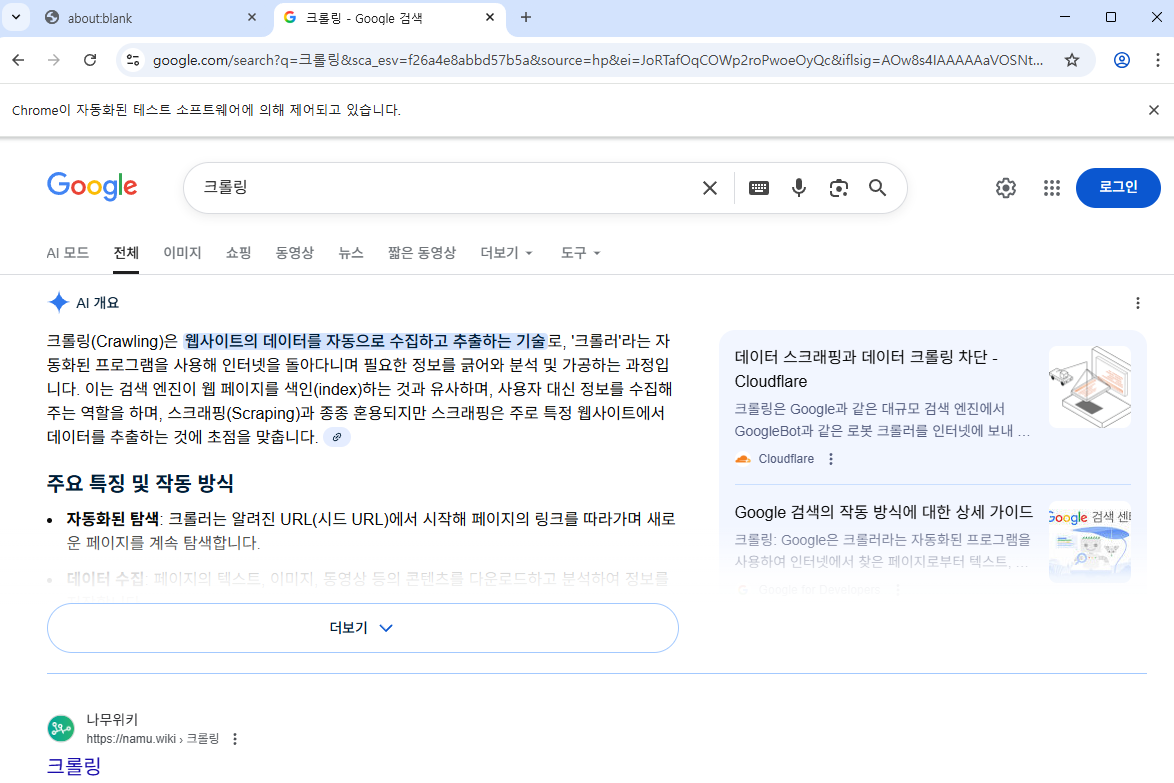The height and width of the screenshot is (783, 1174).
Task: Reload the current page
Action: (90, 60)
